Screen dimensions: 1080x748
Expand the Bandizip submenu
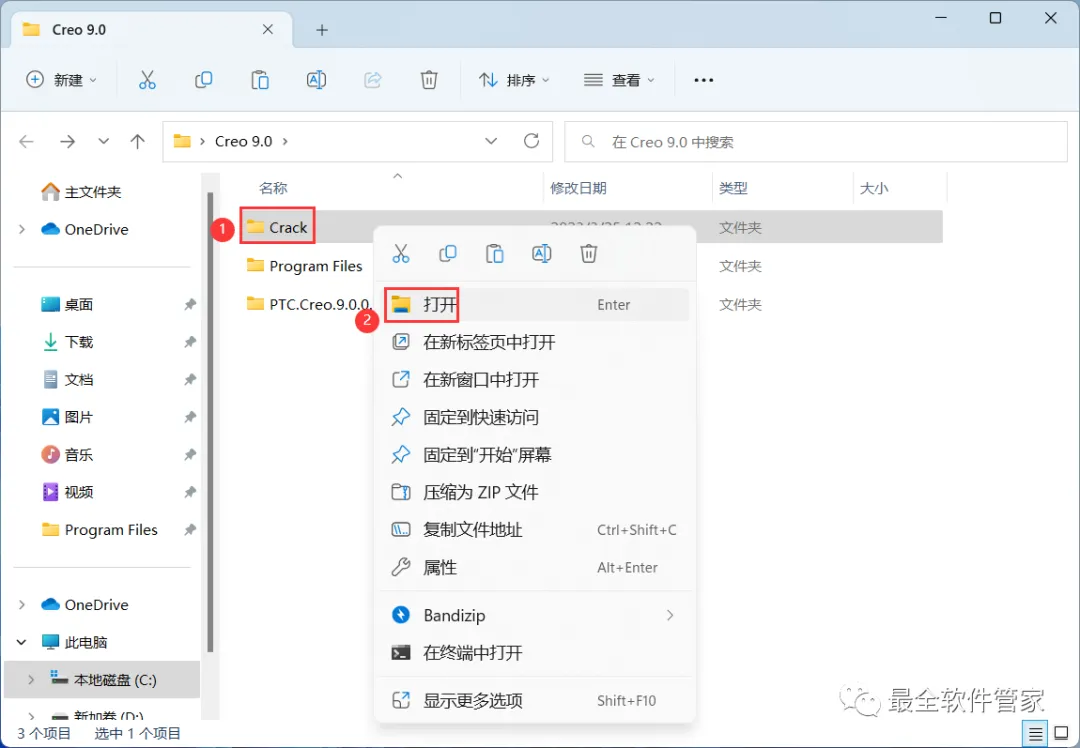669,615
